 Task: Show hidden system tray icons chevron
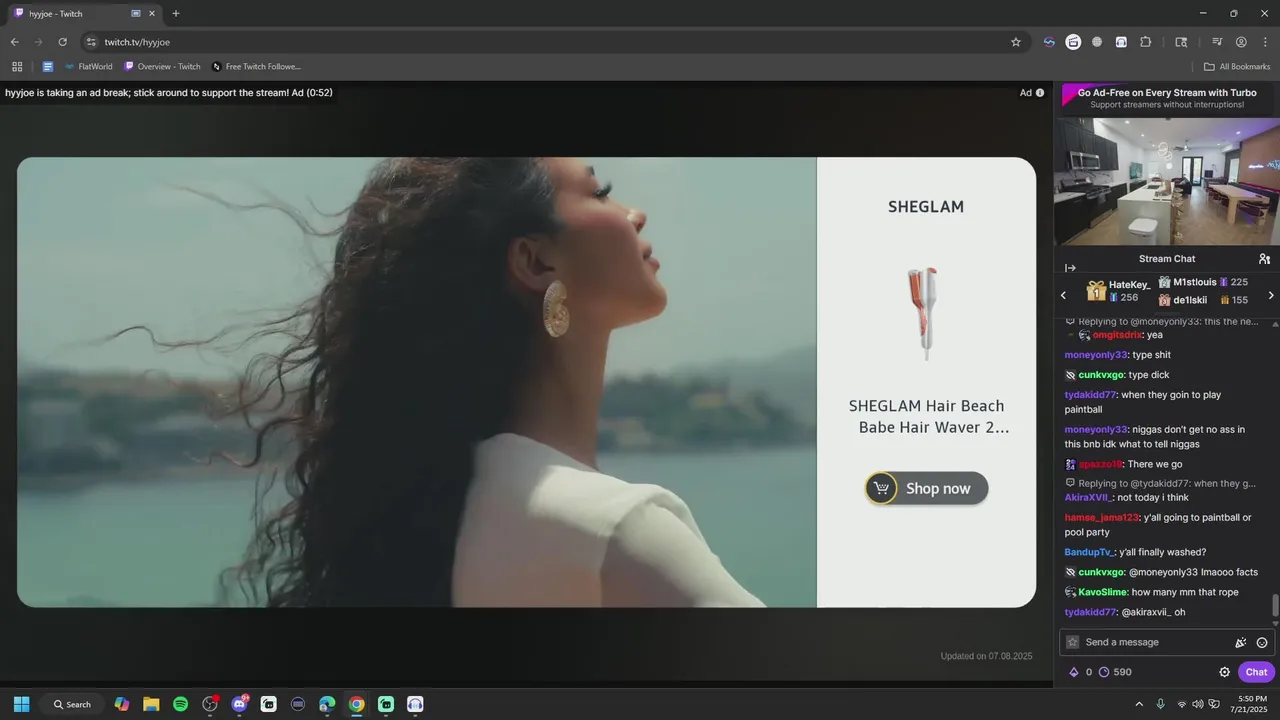coord(1139,704)
